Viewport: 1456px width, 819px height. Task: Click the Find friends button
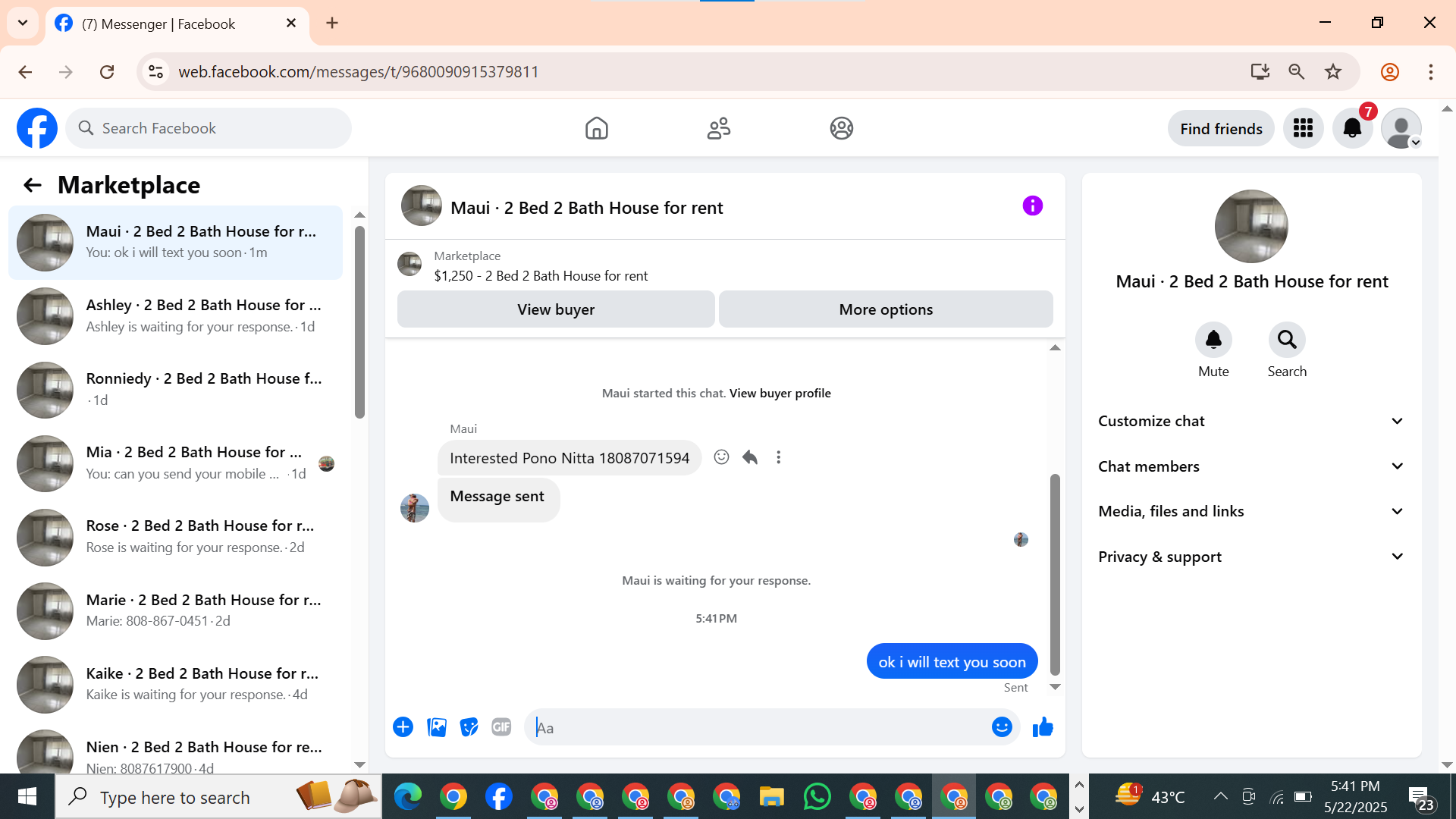coord(1221,129)
